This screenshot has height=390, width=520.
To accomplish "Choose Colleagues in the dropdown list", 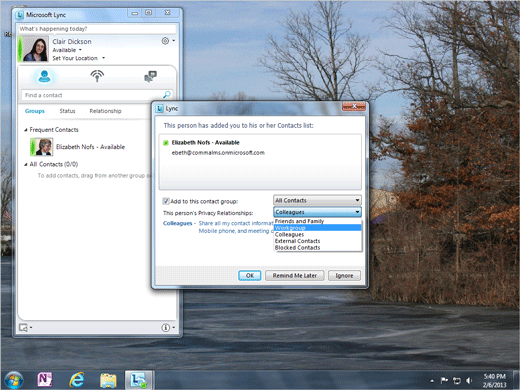I will (318, 235).
